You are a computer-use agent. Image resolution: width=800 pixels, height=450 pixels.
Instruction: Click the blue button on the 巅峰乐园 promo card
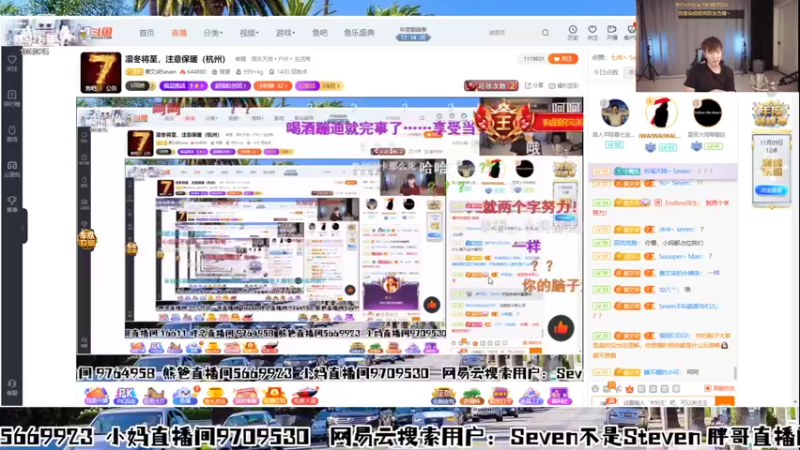(x=771, y=190)
